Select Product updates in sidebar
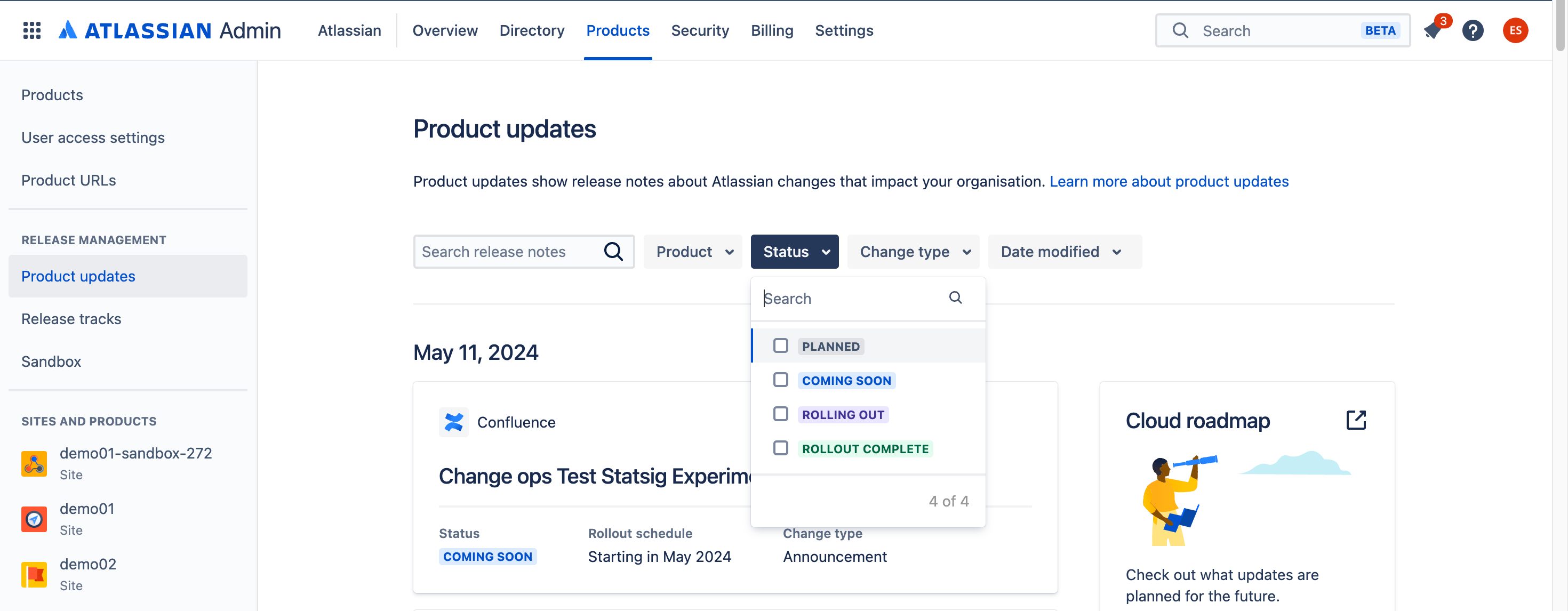 (128, 276)
